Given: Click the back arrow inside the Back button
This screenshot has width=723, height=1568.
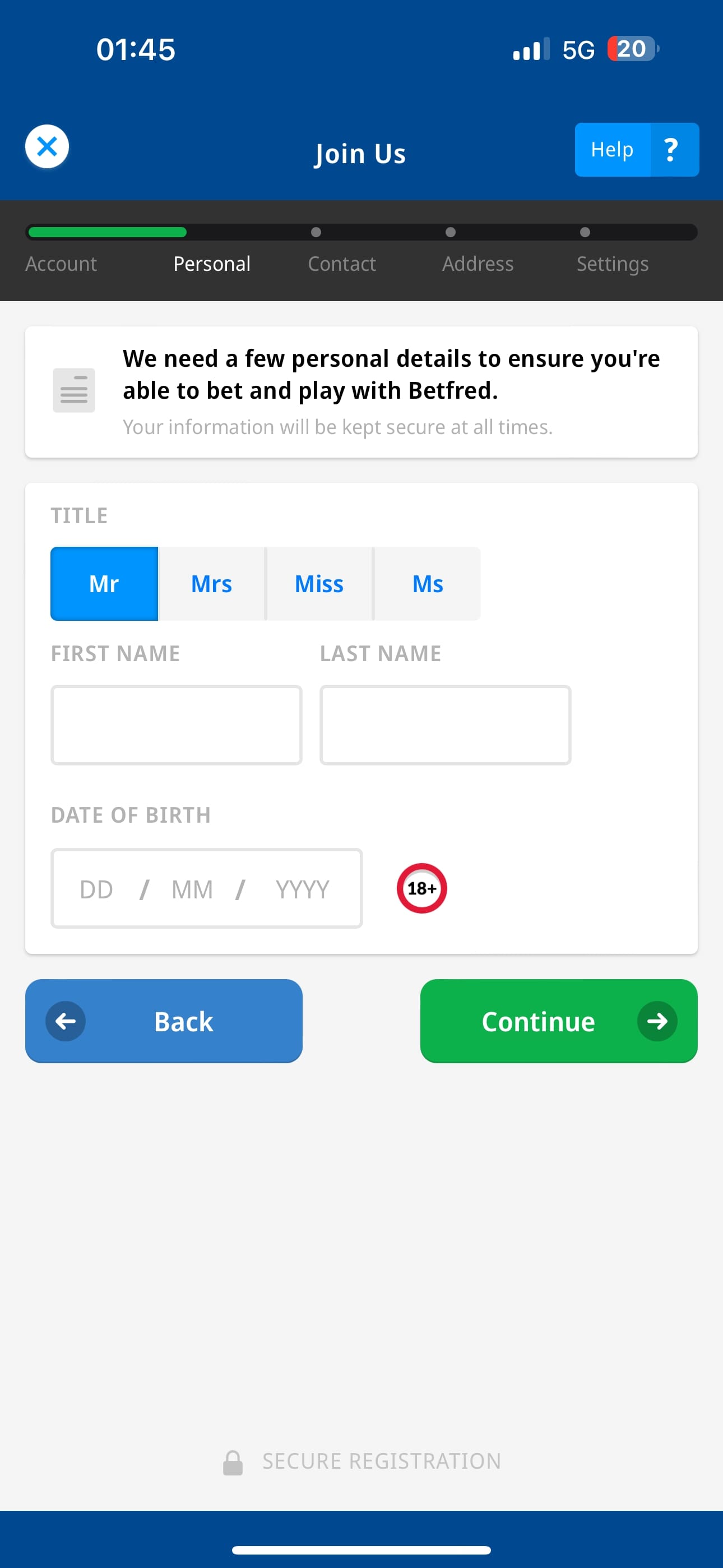Looking at the screenshot, I should [65, 1021].
